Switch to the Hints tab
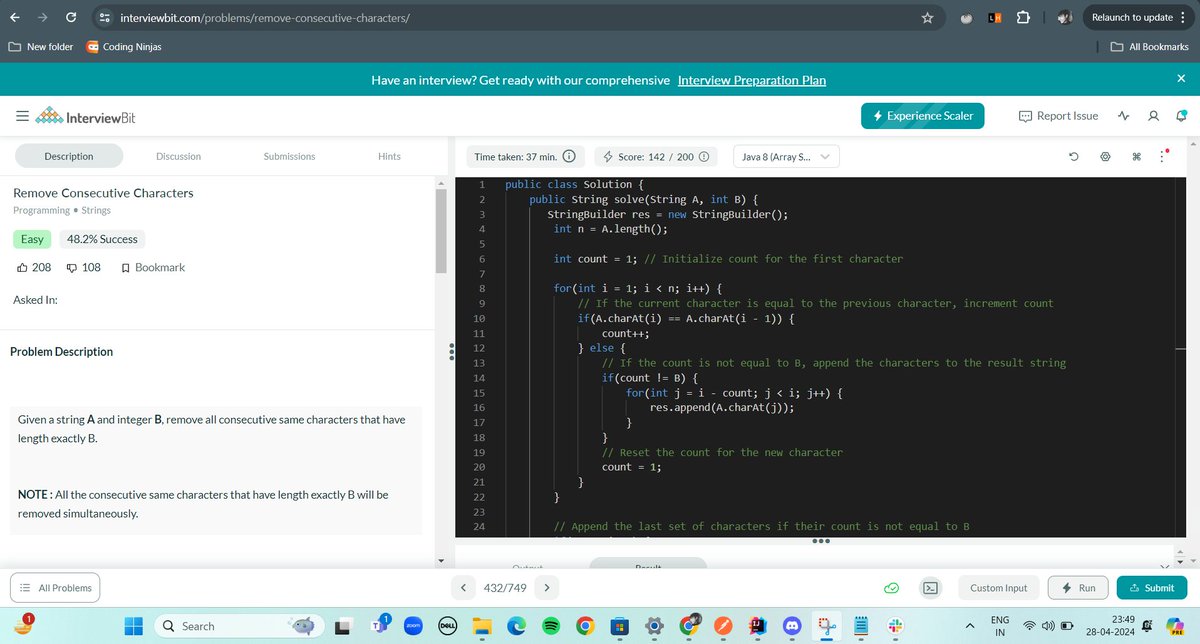 point(389,156)
